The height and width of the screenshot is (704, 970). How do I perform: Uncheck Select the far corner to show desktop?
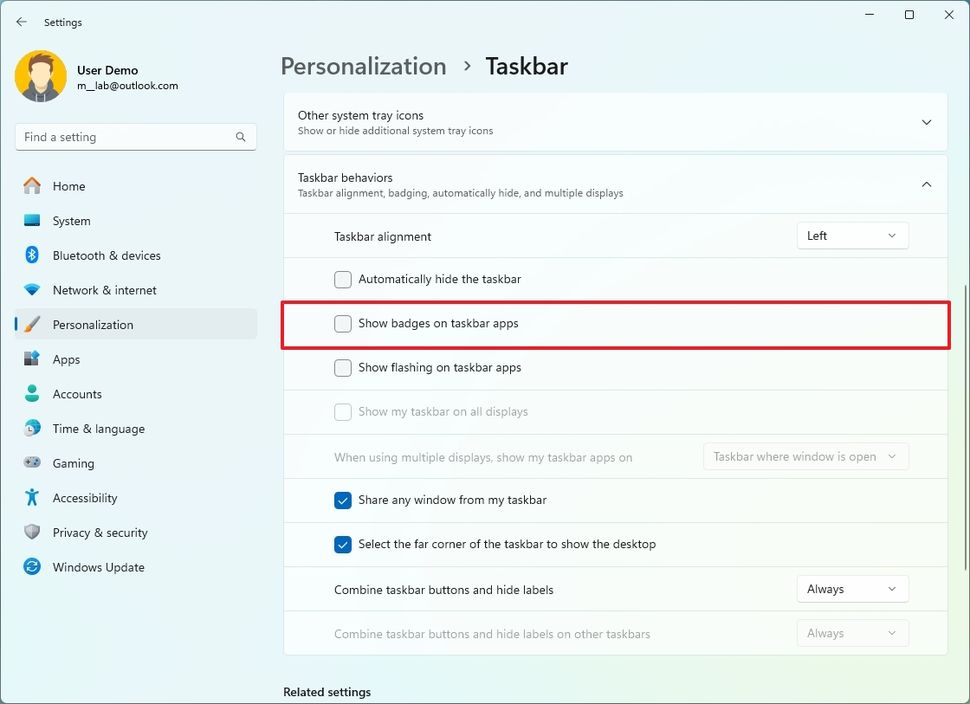pos(343,544)
